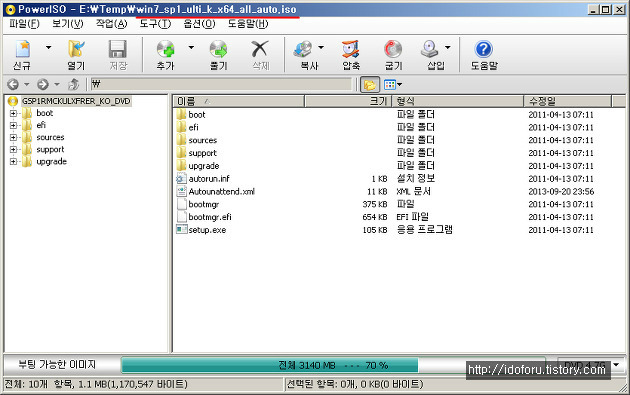Sort by 수정일 column header
630x395 pixels.
click(x=567, y=101)
